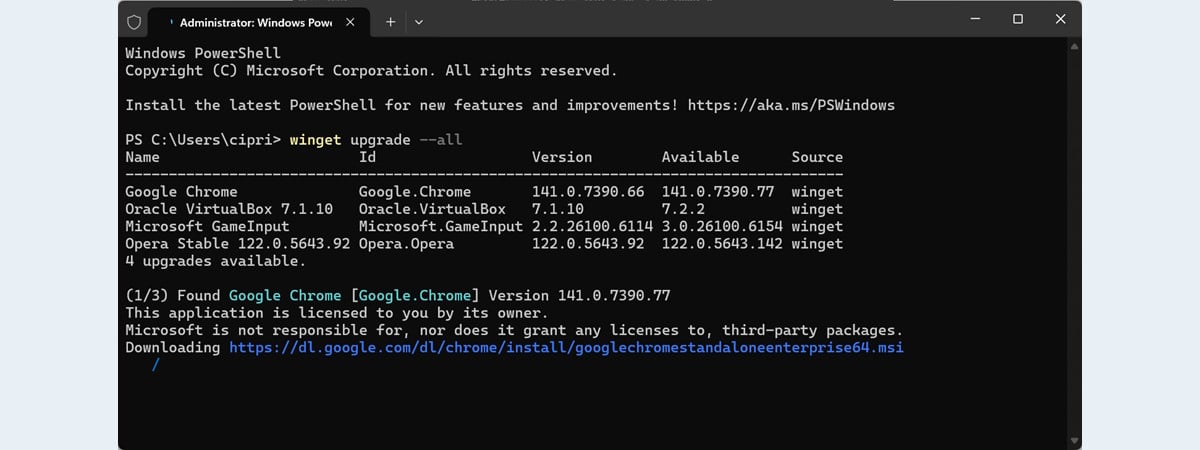This screenshot has height=450, width=1200.
Task: Click the Microsoft GameInput package name
Action: click(x=207, y=226)
